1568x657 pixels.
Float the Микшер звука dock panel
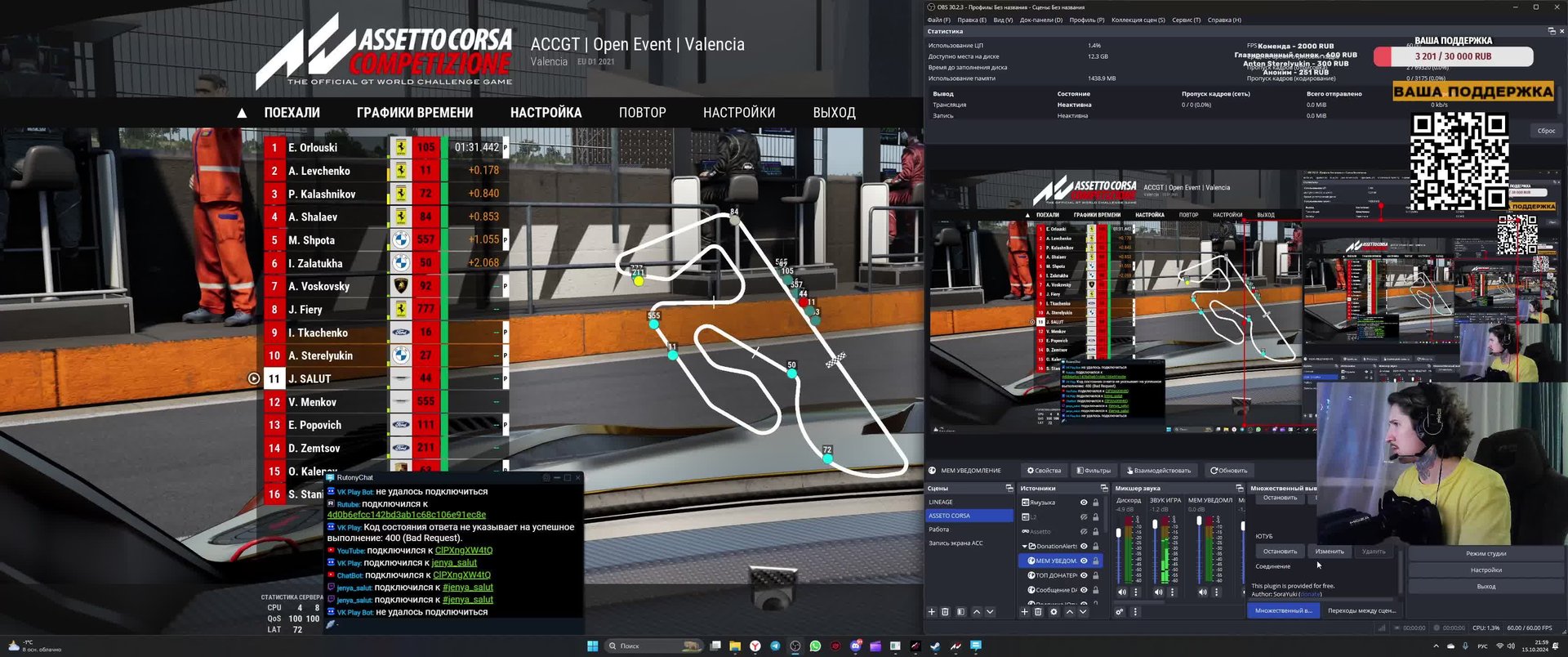click(x=1240, y=488)
